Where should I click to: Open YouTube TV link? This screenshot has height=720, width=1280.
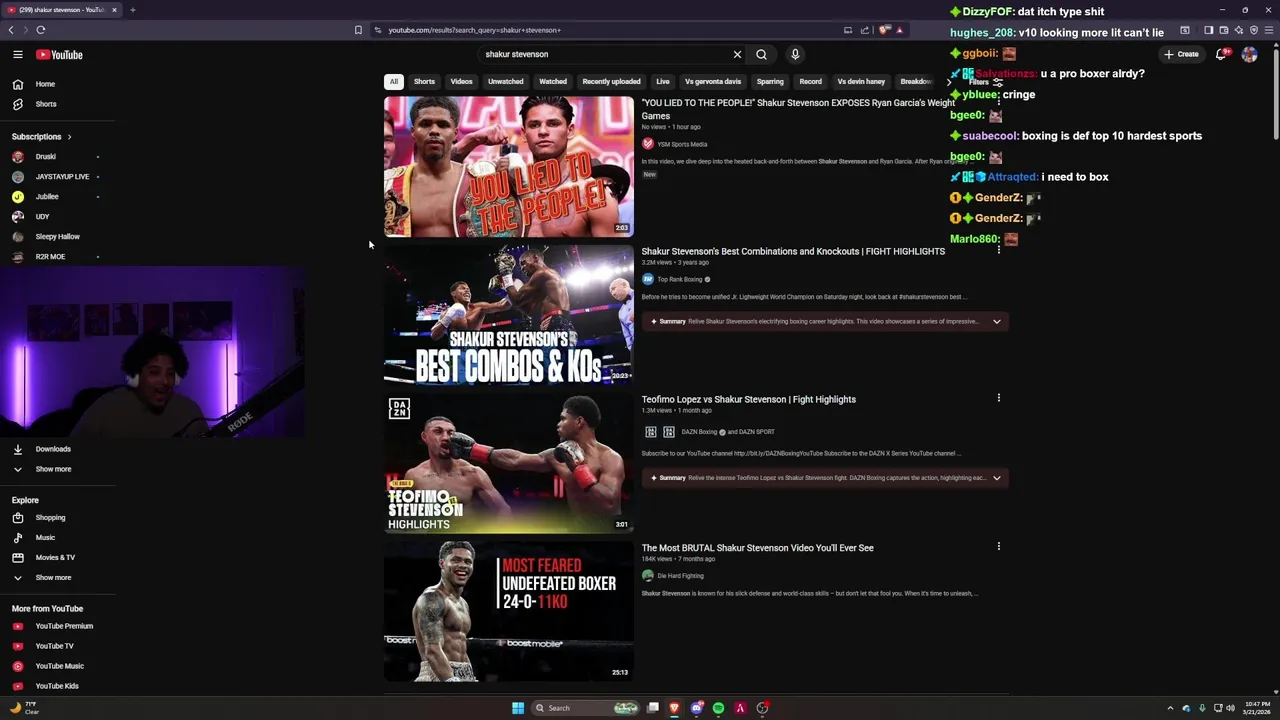(x=44, y=646)
